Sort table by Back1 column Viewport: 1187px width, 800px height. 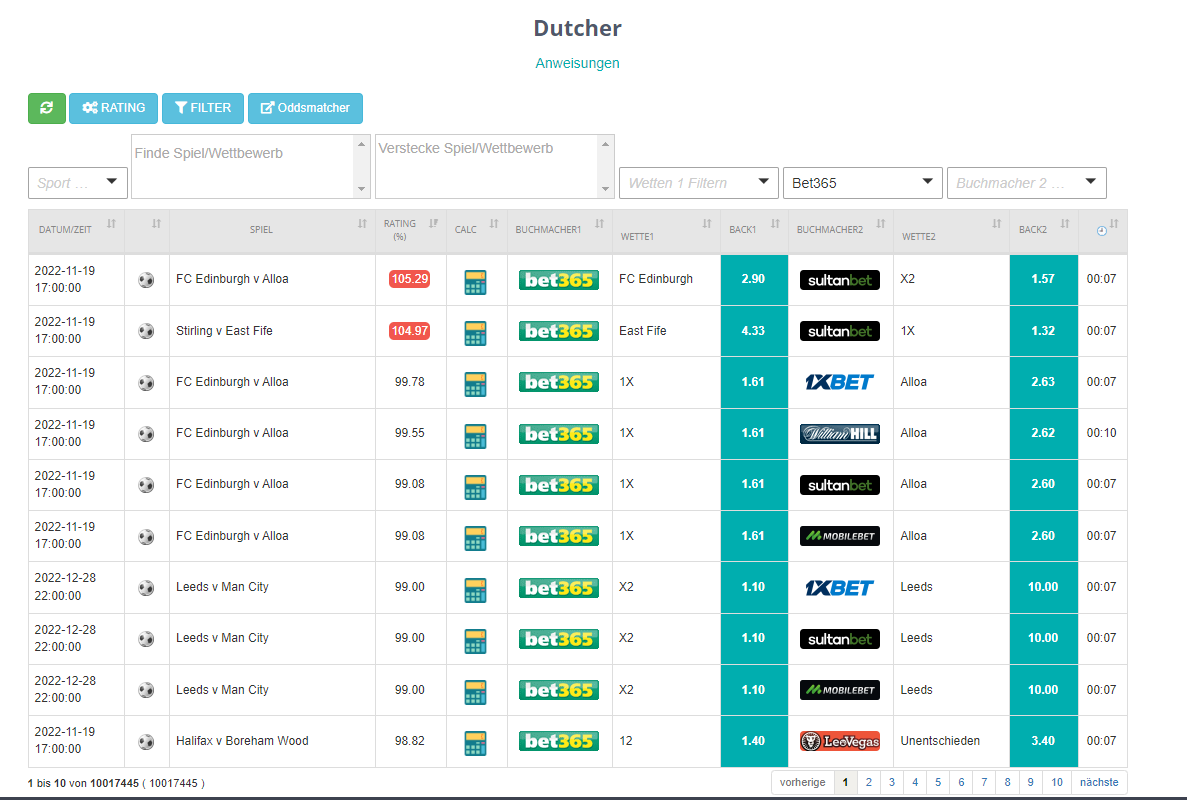pos(754,231)
